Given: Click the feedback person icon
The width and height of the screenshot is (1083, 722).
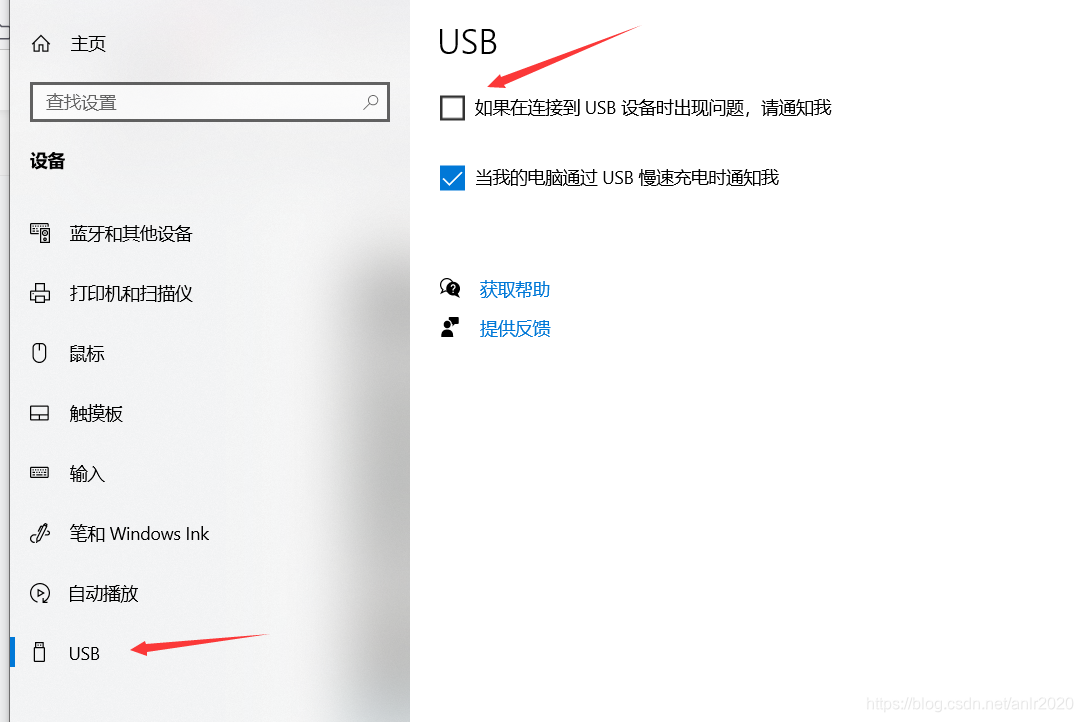Looking at the screenshot, I should coord(450,327).
